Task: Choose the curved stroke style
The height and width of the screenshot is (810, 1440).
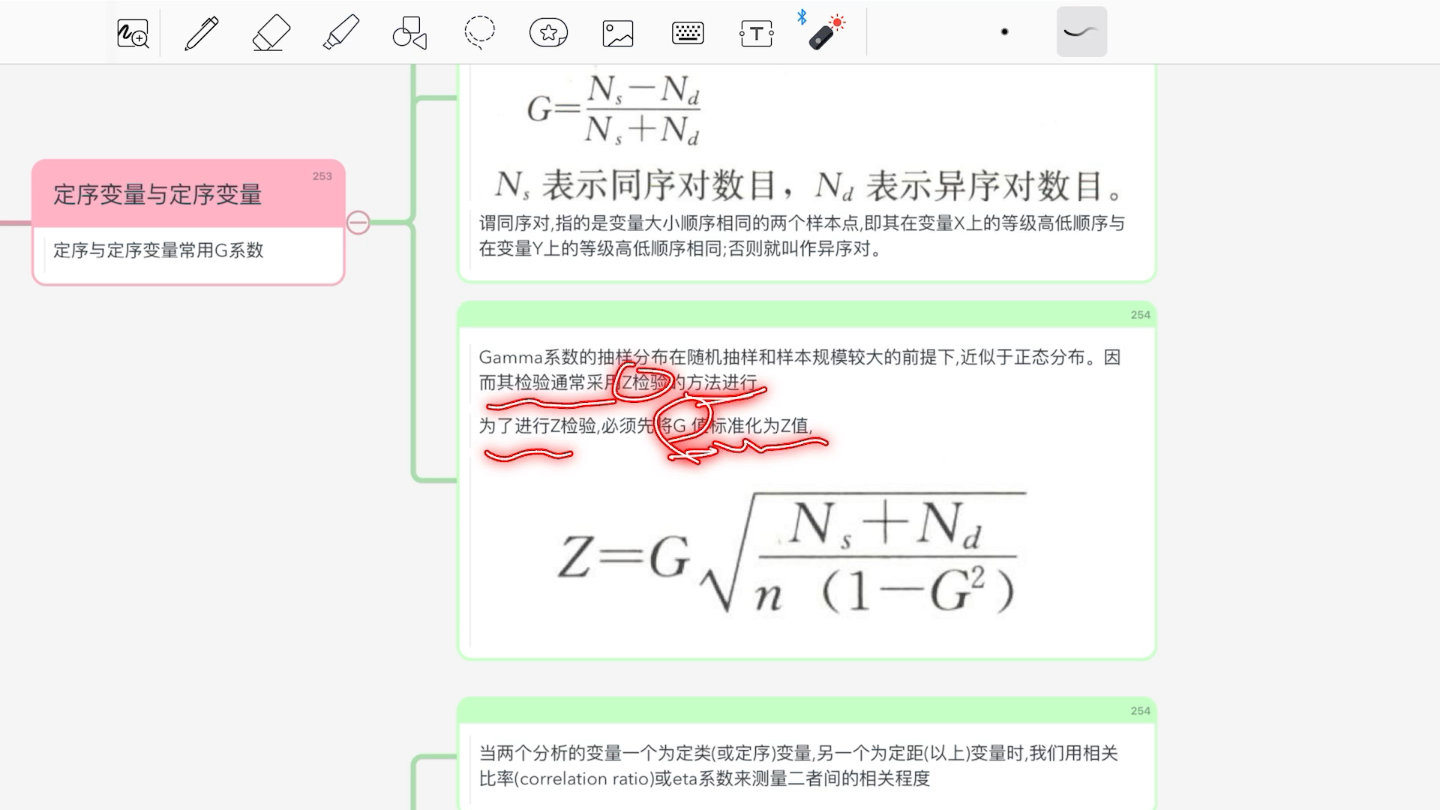Action: point(1082,32)
